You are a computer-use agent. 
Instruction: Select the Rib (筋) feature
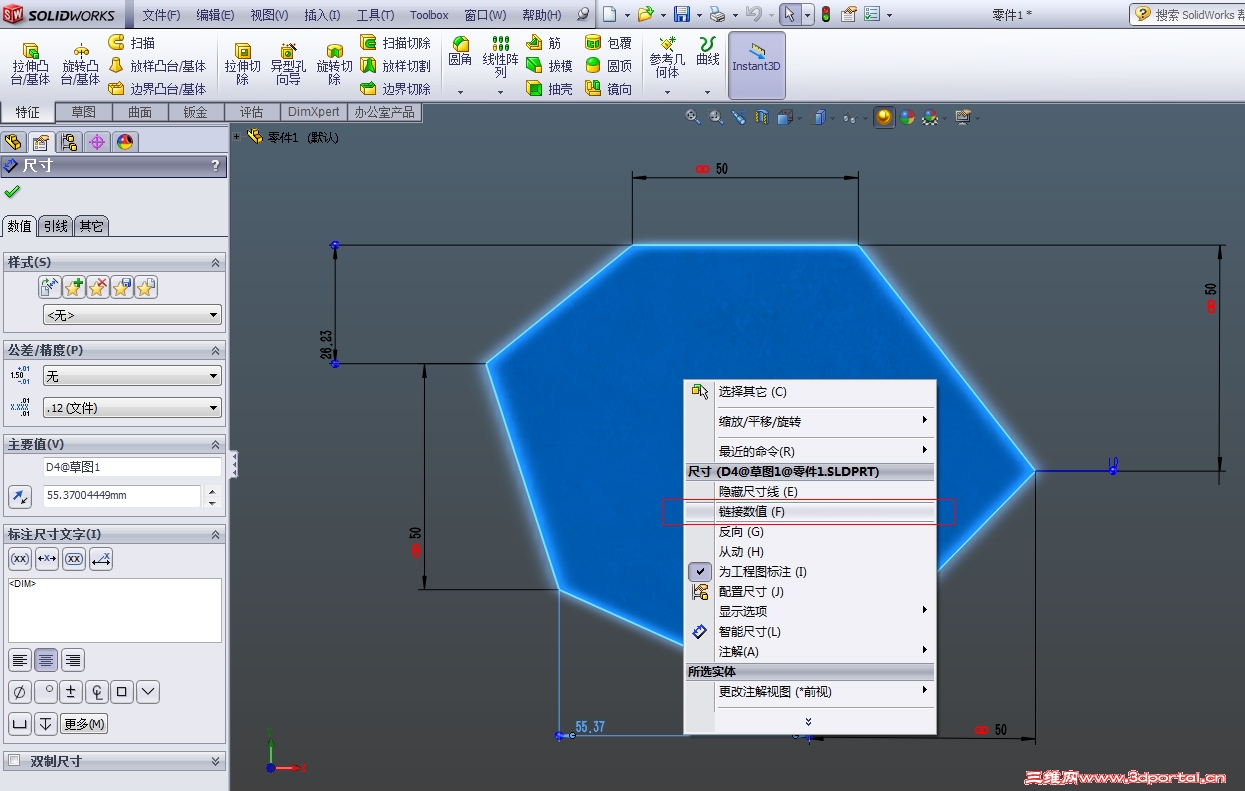543,43
